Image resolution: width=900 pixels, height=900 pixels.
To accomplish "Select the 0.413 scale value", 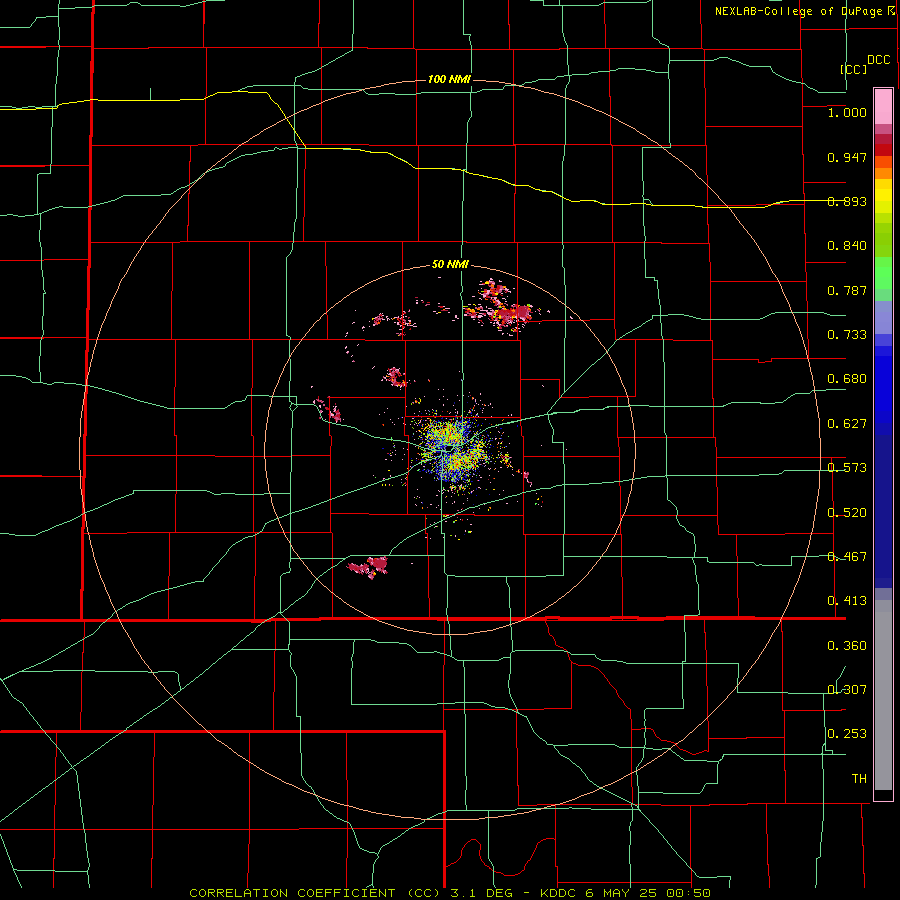I will click(847, 601).
